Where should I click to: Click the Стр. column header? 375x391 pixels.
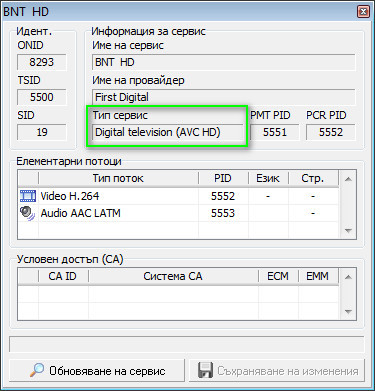(313, 178)
